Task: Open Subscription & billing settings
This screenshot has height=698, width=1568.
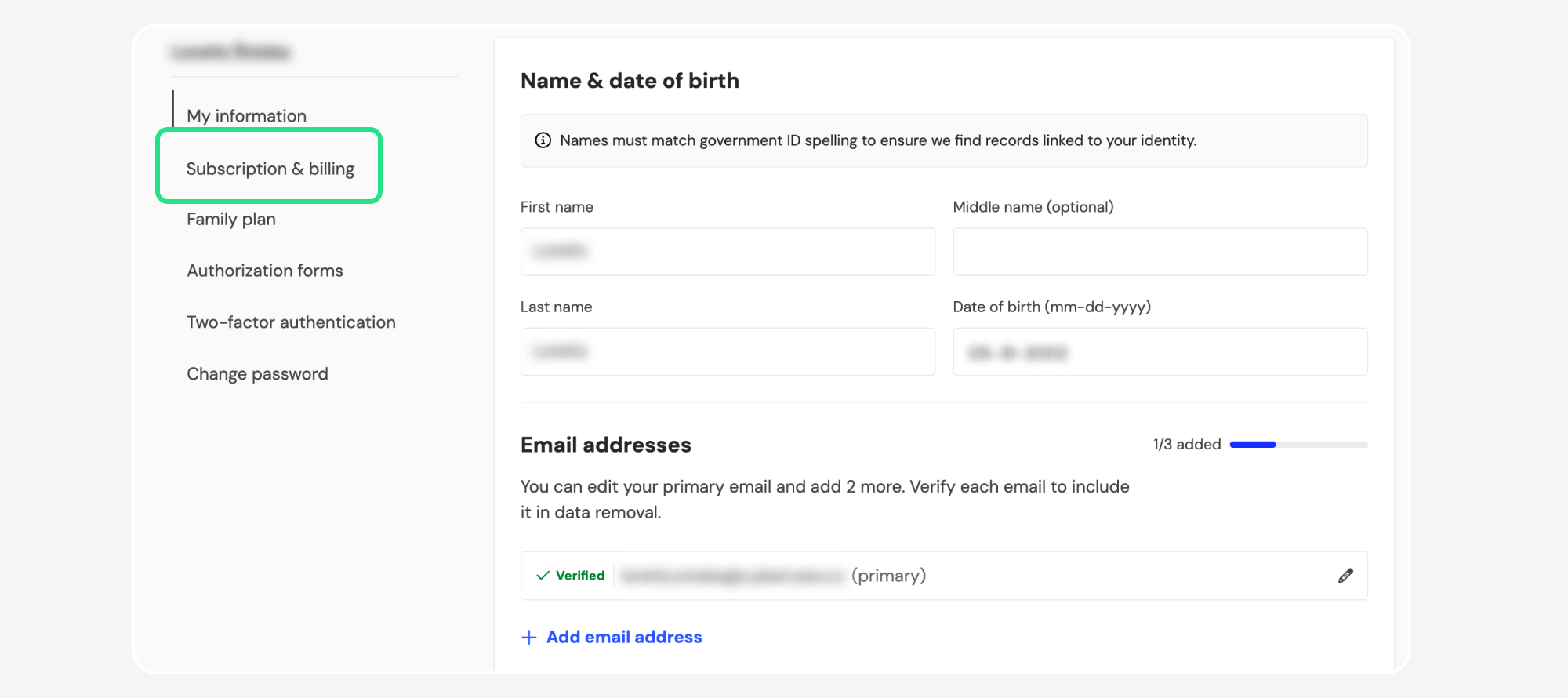Action: [x=270, y=169]
